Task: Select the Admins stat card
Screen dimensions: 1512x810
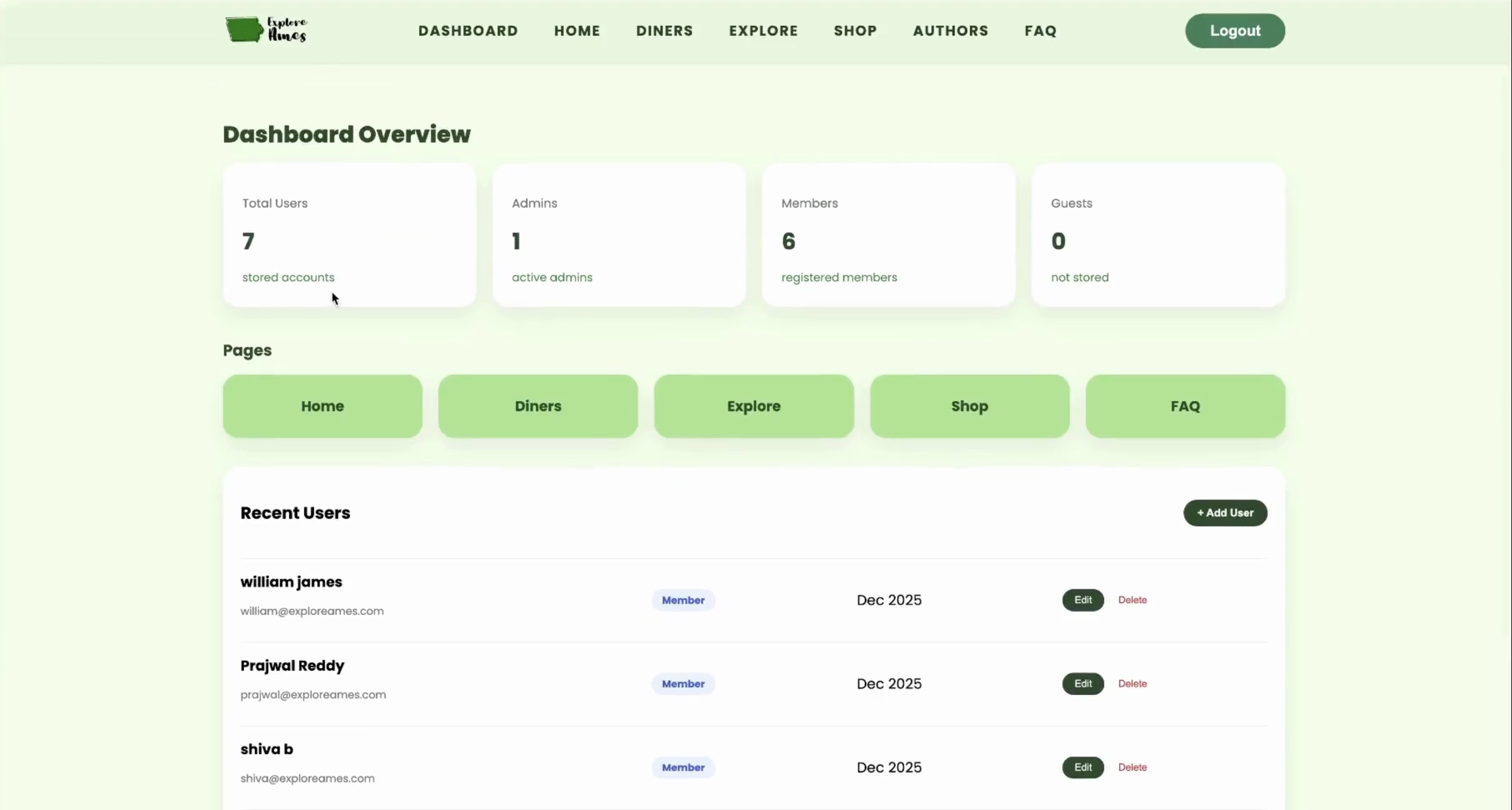Action: coord(619,235)
